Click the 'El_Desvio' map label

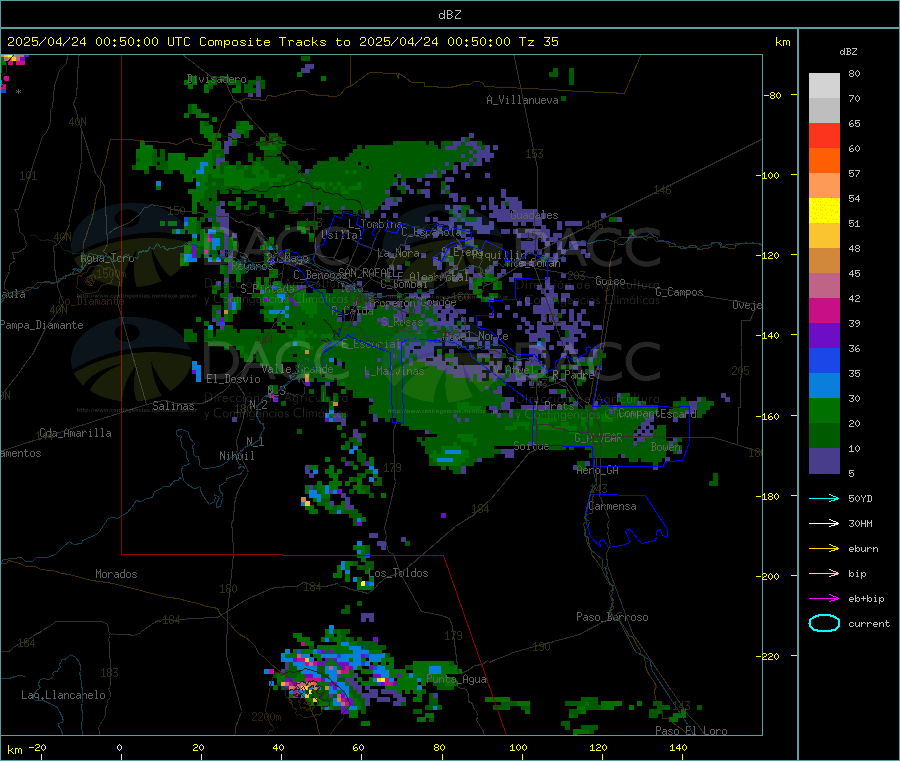click(x=233, y=379)
